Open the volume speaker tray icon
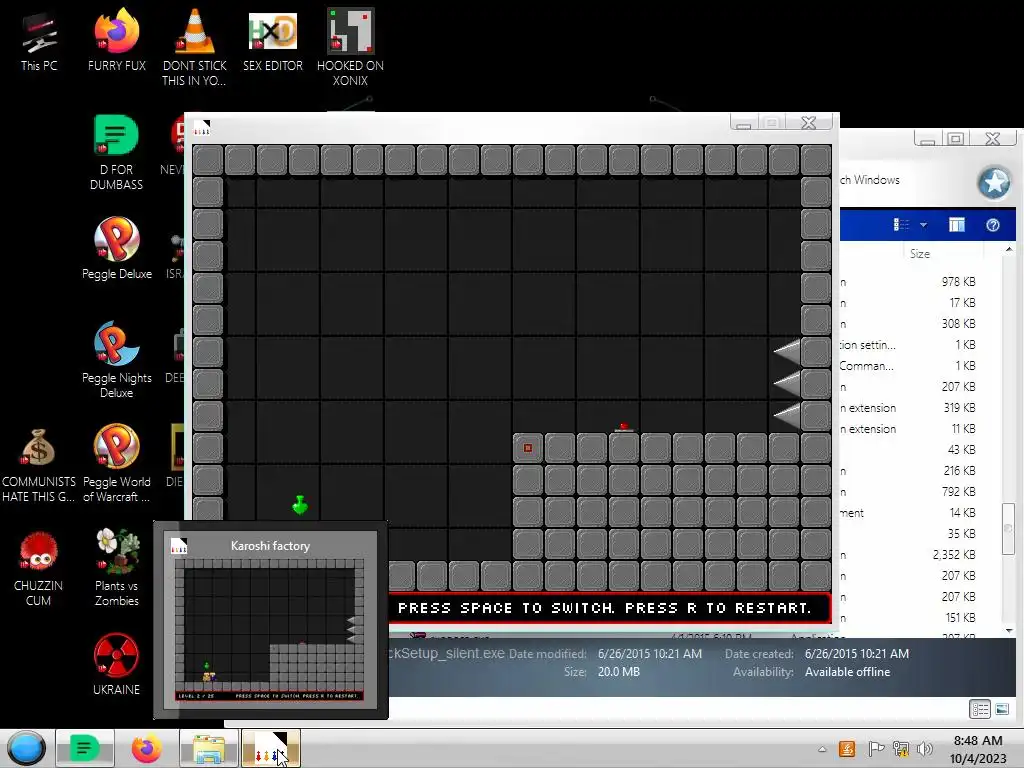1024x768 pixels. tap(925, 749)
